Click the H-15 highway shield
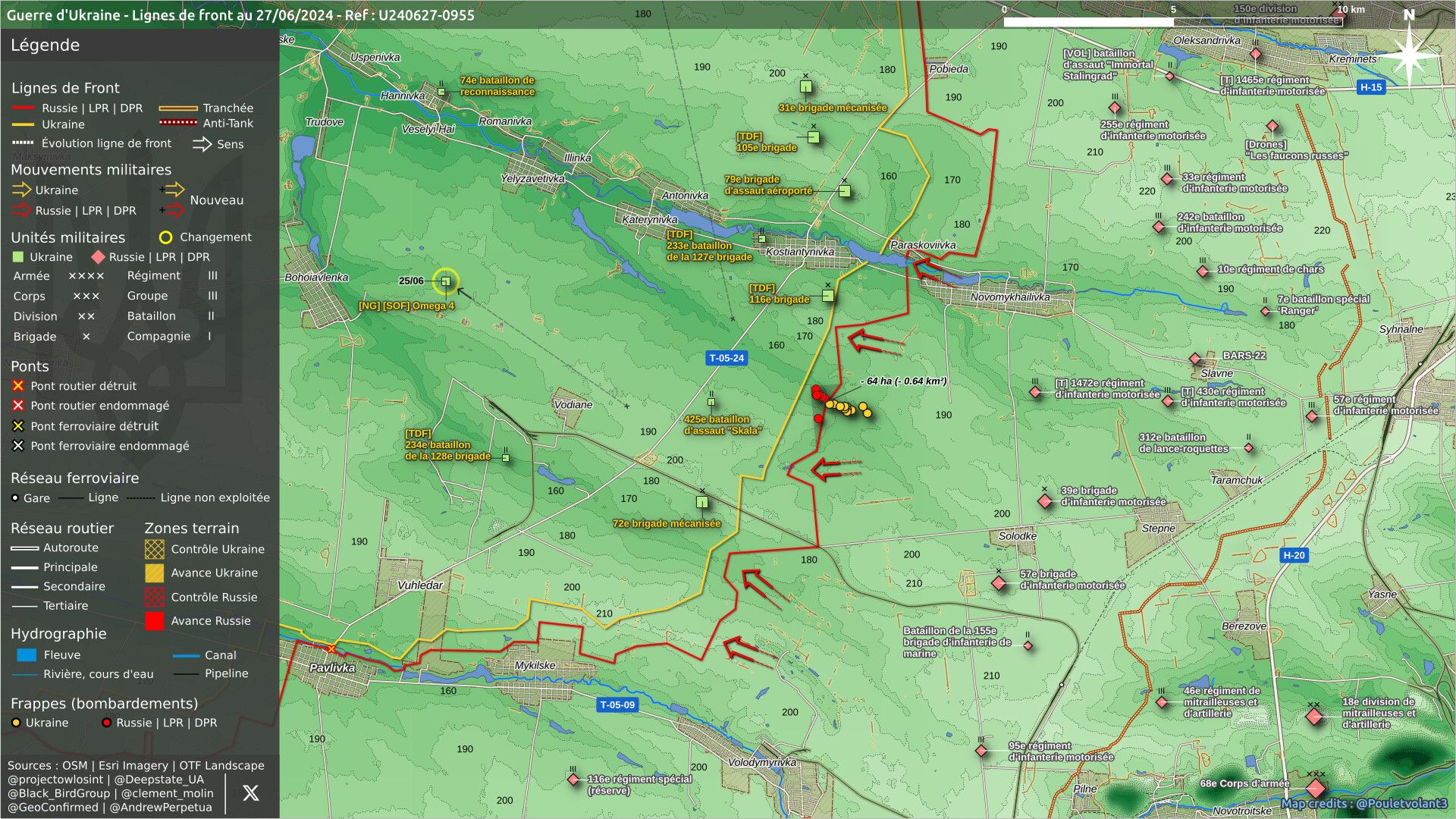 point(1370,87)
